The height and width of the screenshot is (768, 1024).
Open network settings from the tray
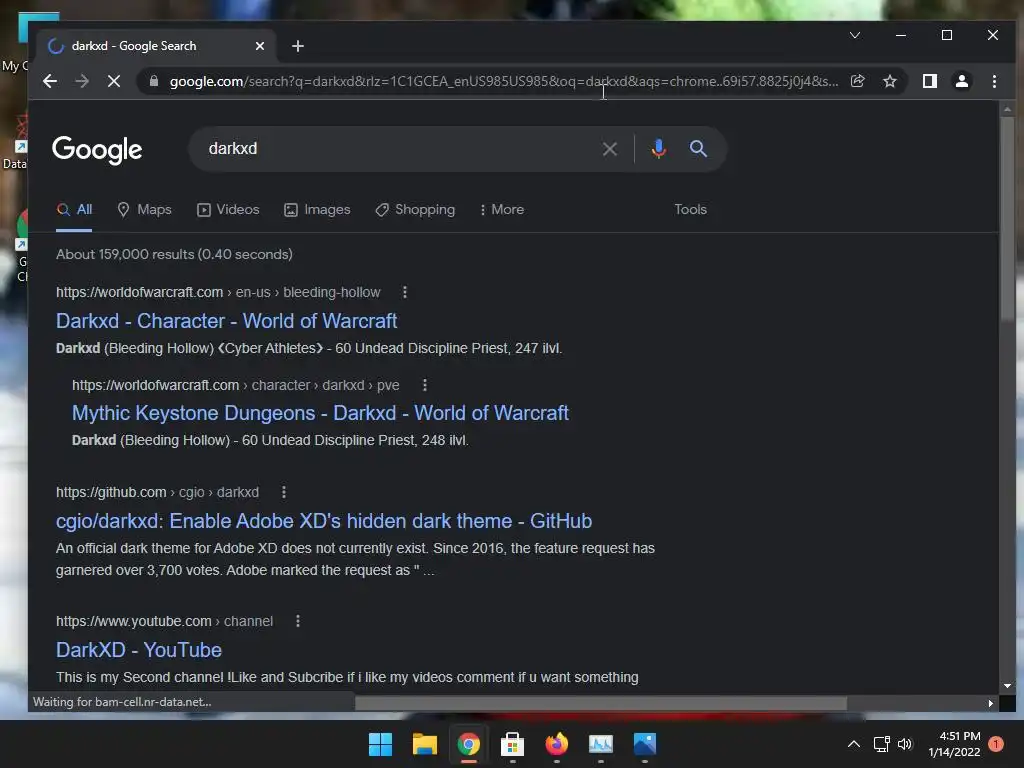(882, 744)
